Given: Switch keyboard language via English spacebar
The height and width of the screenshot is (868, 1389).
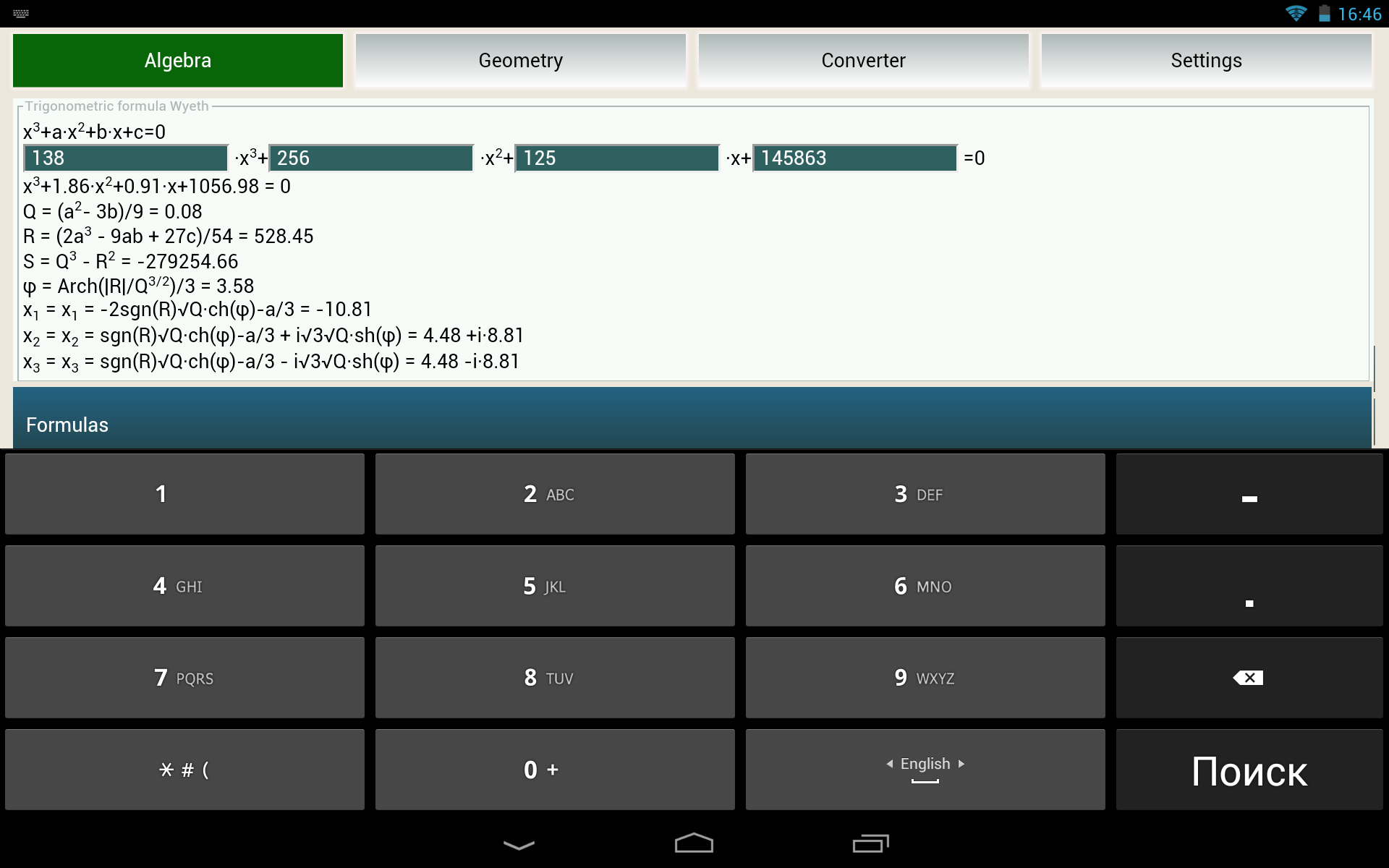Looking at the screenshot, I should point(925,770).
